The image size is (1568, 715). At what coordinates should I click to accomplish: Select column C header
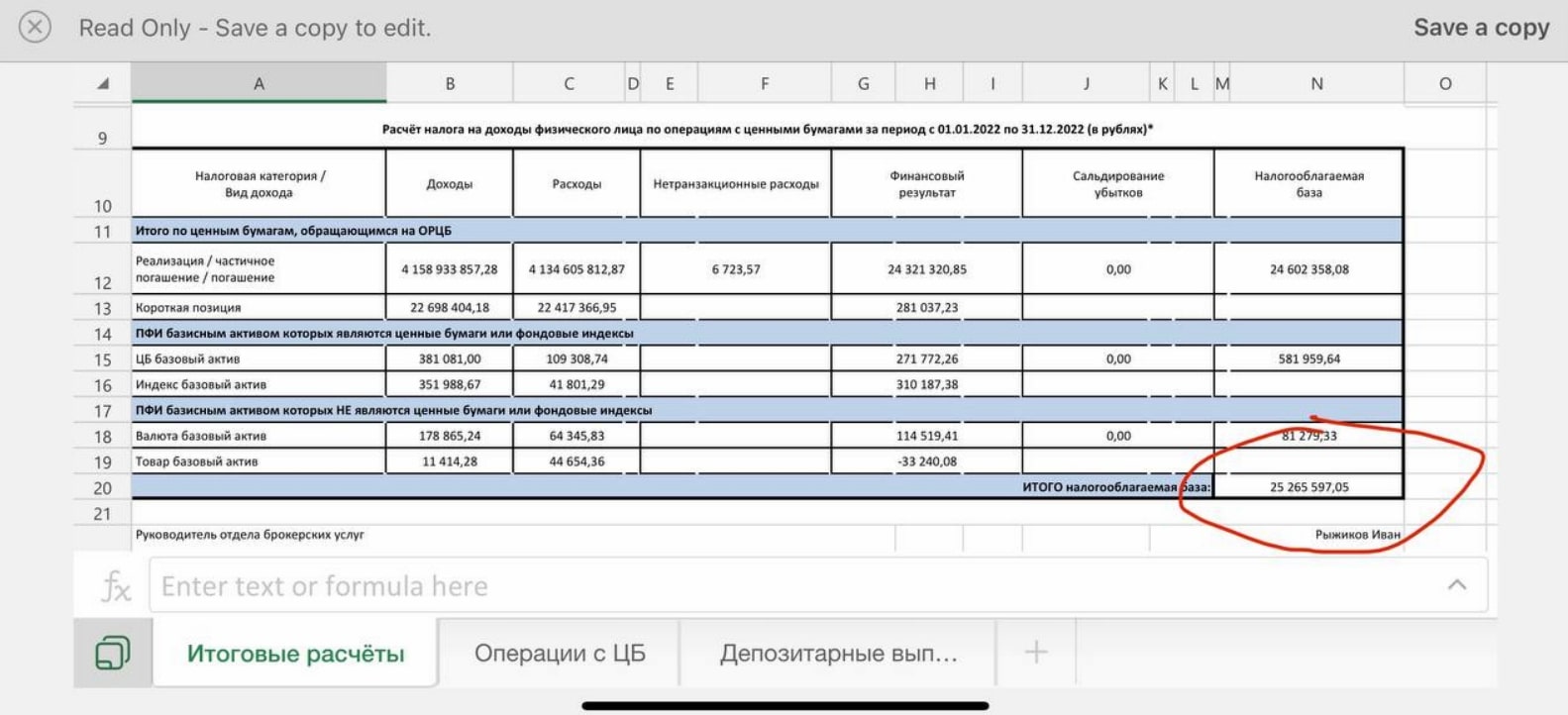point(569,84)
